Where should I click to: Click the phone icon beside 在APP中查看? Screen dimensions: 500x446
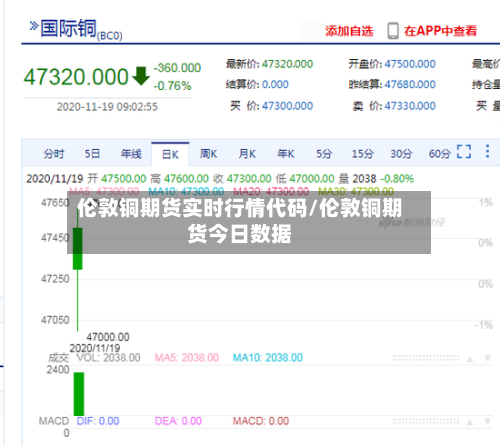pyautogui.click(x=393, y=31)
